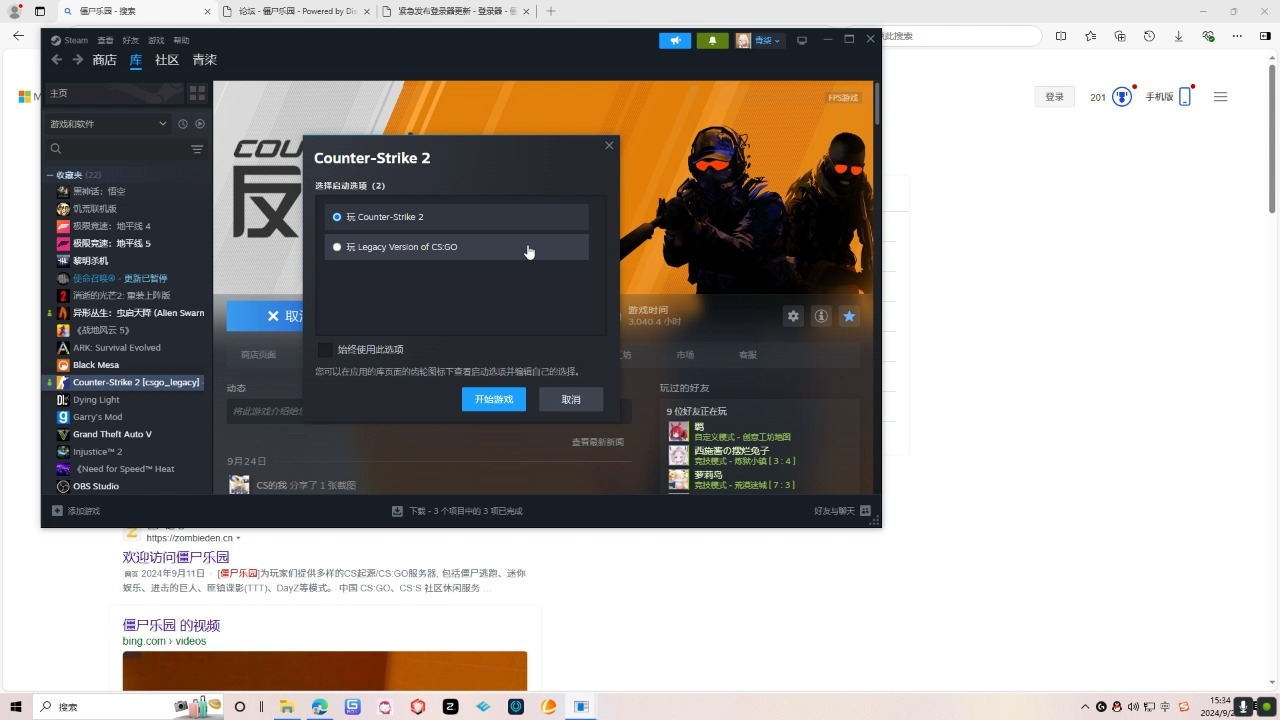The image size is (1280, 720).
Task: Collapse the 收藏夹 category
Action: pos(50,175)
